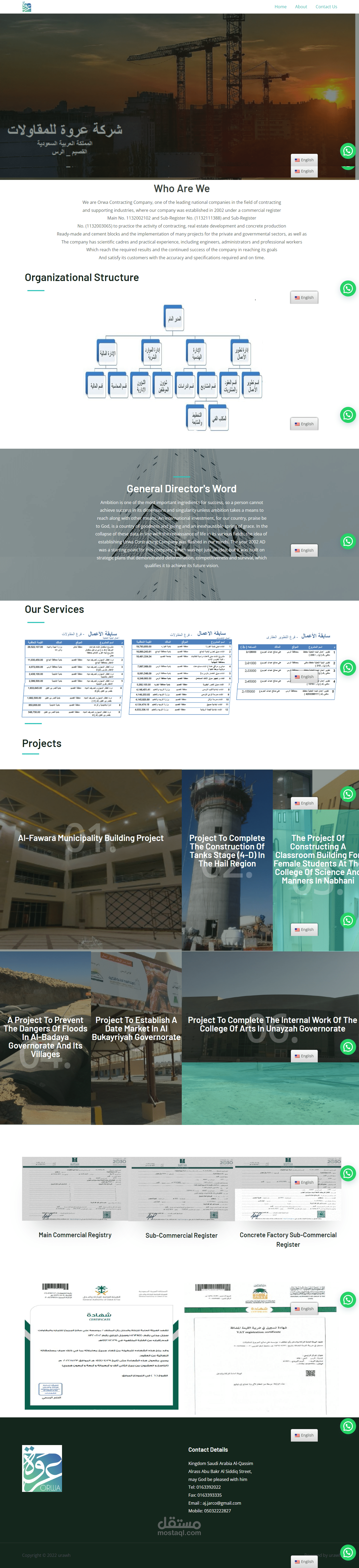This screenshot has height=1568, width=359.
Task: Click the Who Are We heading
Action: (181, 189)
